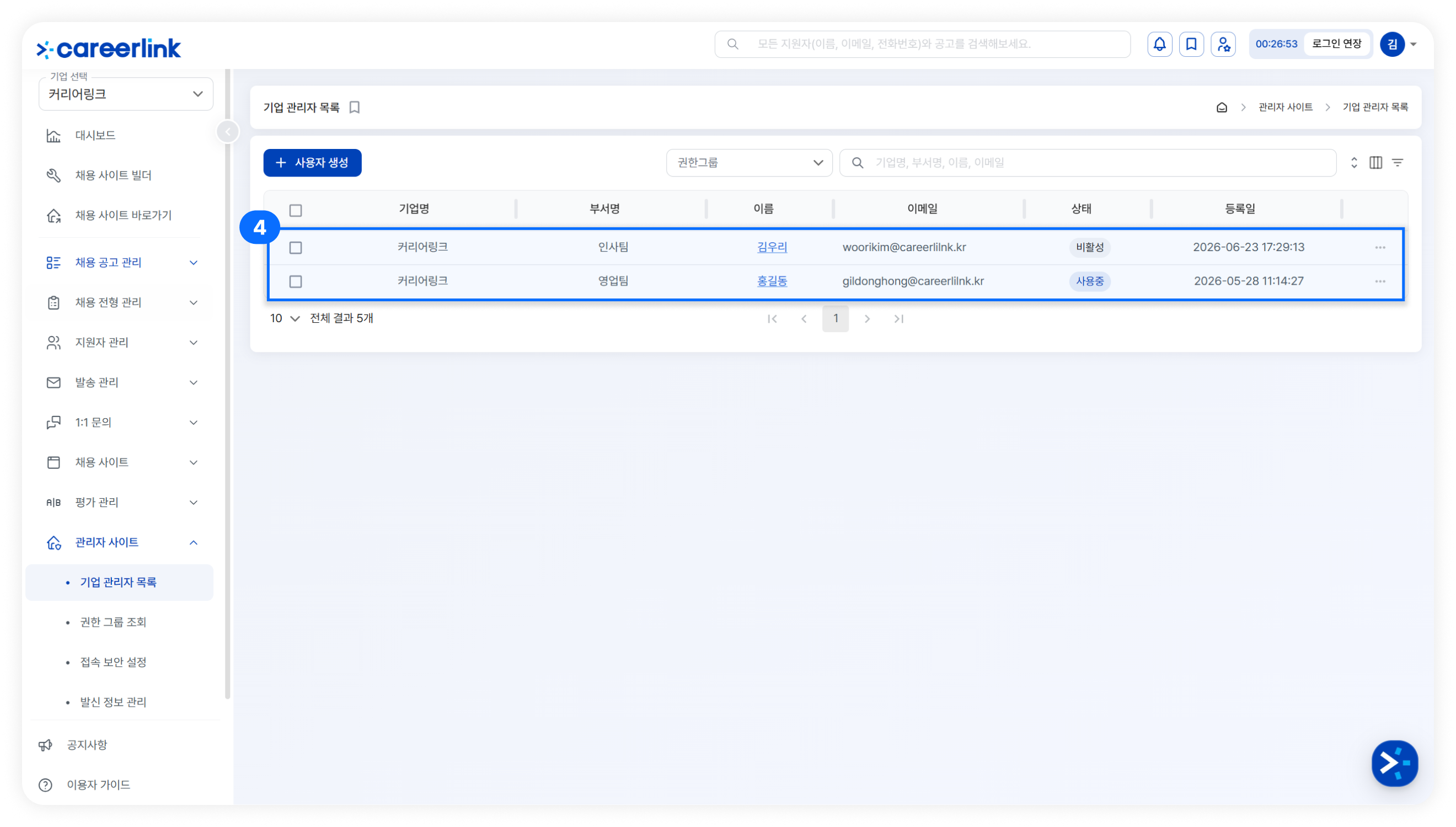Select the 접속 보안 설정 submenu item
The image size is (1456, 827).
click(113, 661)
